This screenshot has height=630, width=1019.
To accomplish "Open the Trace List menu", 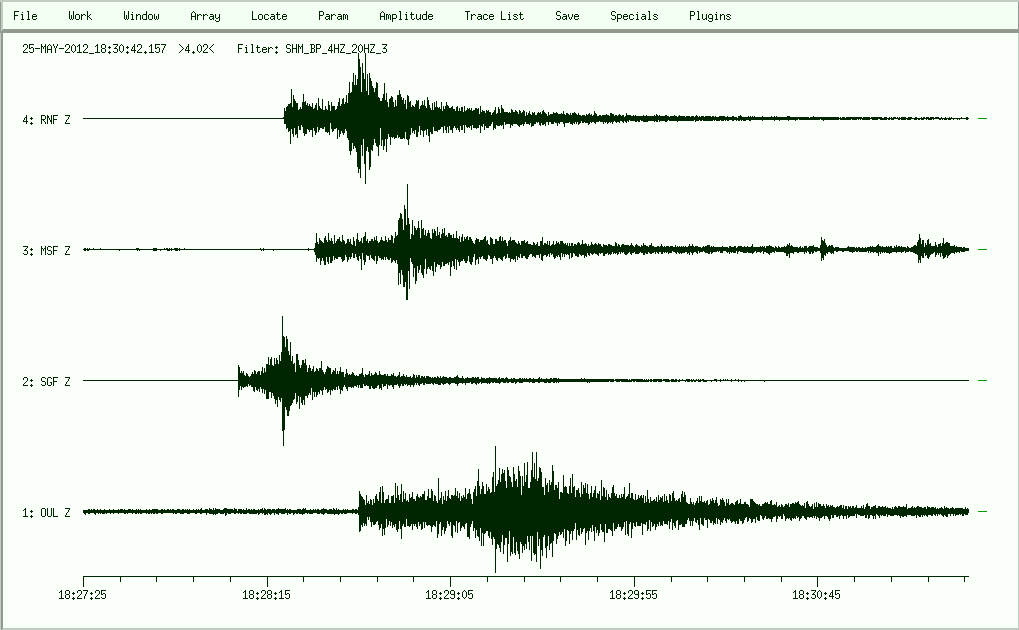I will (494, 16).
